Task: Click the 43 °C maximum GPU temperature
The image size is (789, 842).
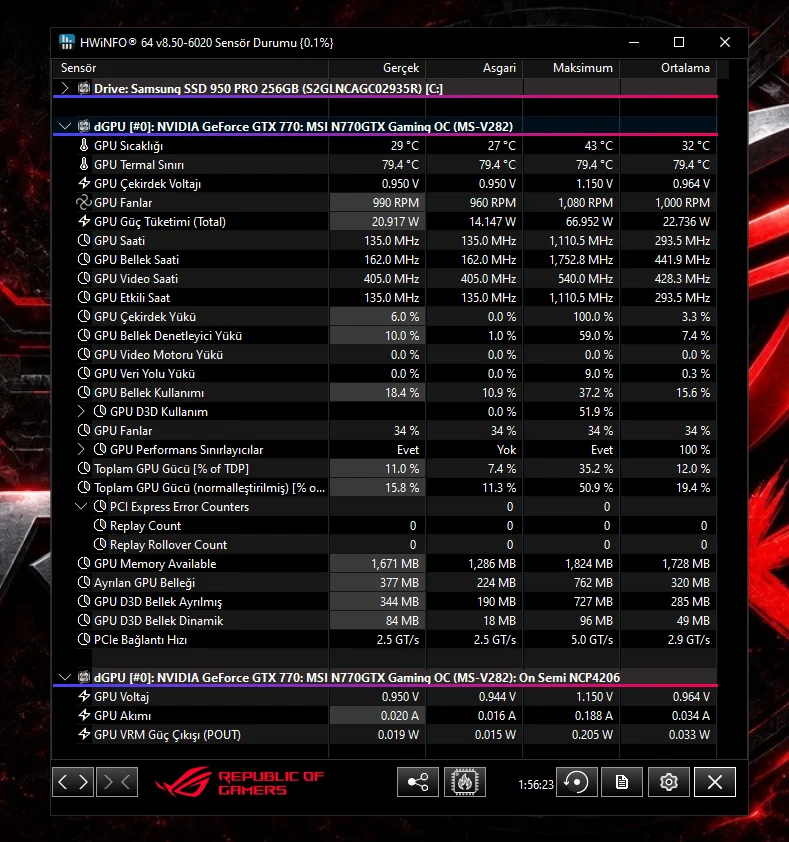Action: (x=598, y=145)
